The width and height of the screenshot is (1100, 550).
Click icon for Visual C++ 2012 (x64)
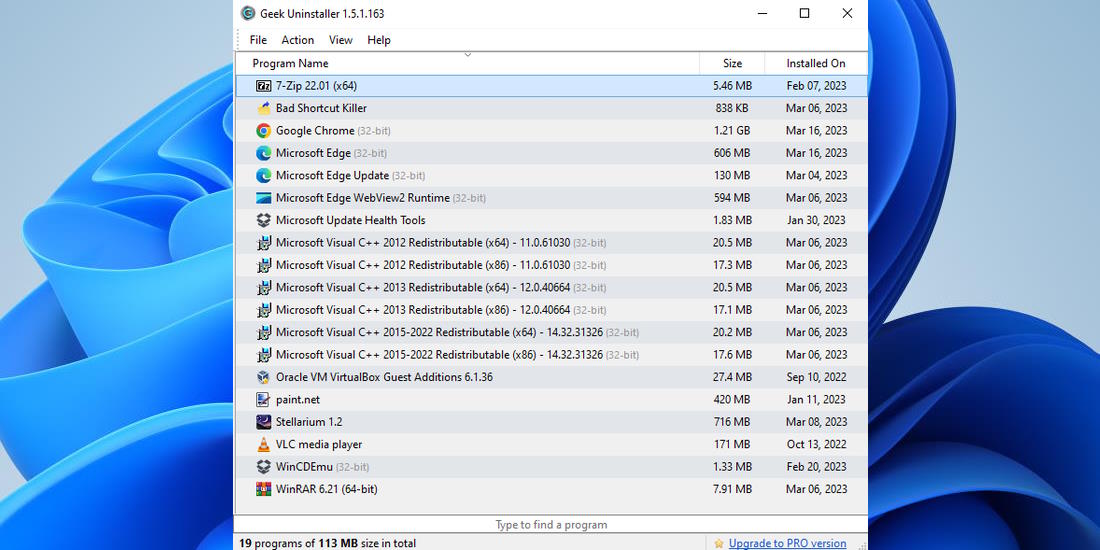coord(264,243)
